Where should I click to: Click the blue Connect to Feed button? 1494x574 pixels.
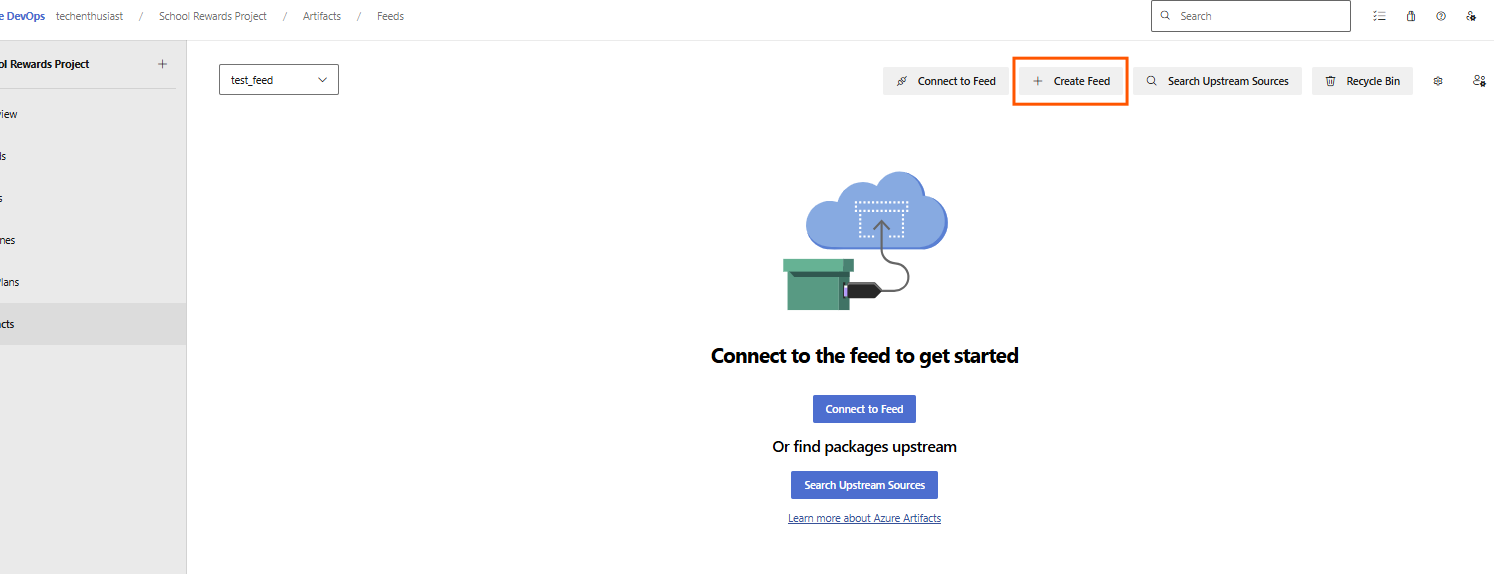coord(864,409)
